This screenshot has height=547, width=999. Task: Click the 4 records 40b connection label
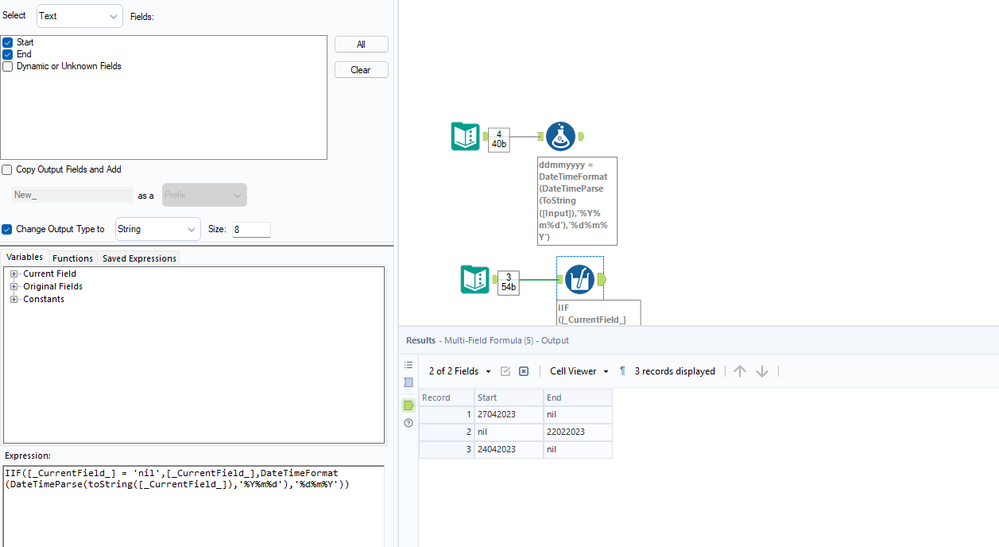499,139
